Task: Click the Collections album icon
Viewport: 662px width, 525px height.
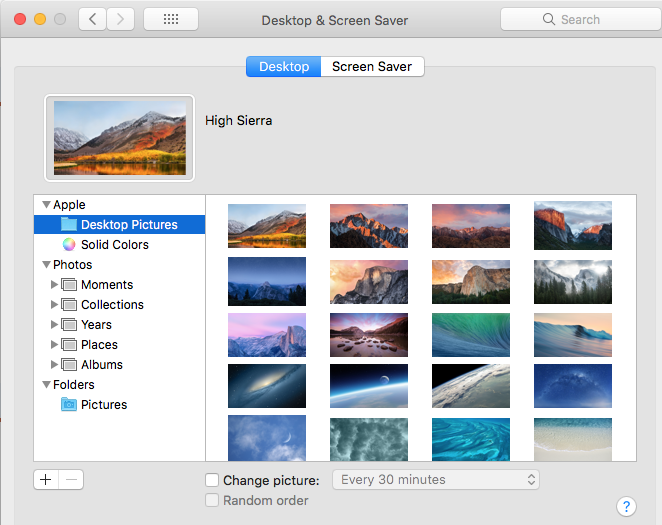Action: [69, 304]
